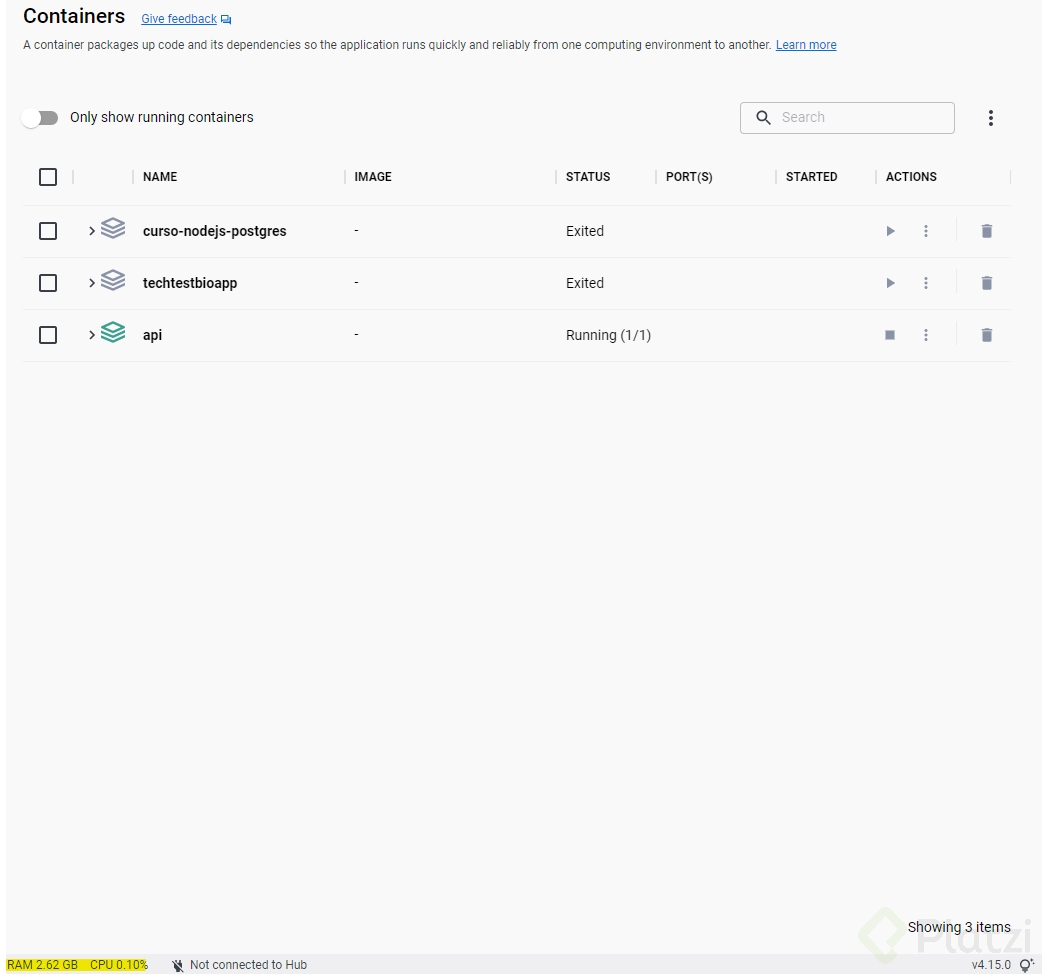Screen dimensions: 1042x974
Task: Click Exited status of techtestbioapp
Action: pos(585,283)
